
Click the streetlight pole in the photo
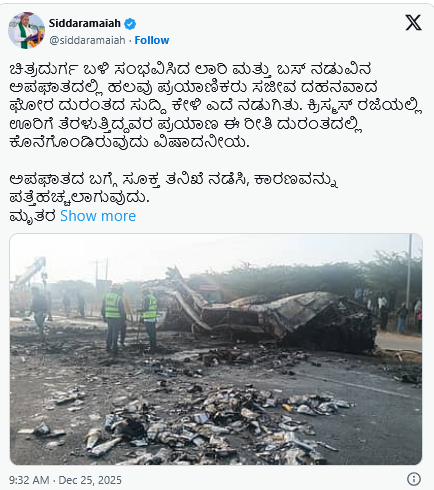pyautogui.click(x=410, y=267)
